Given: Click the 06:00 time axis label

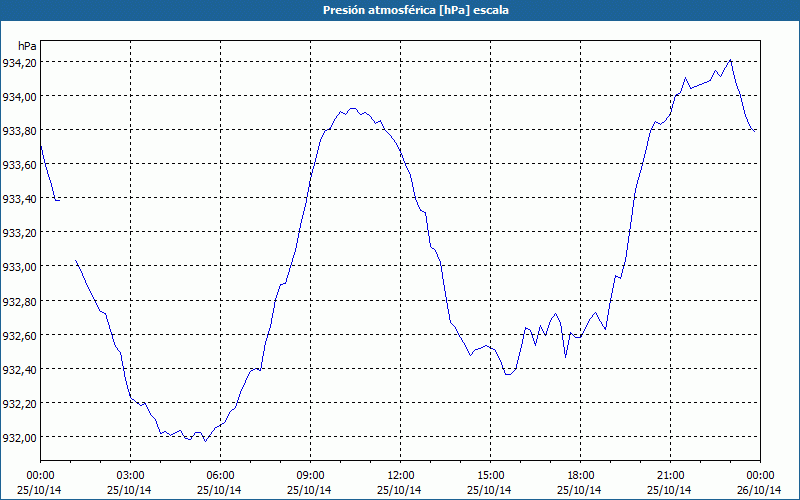Looking at the screenshot, I should pos(220,476).
